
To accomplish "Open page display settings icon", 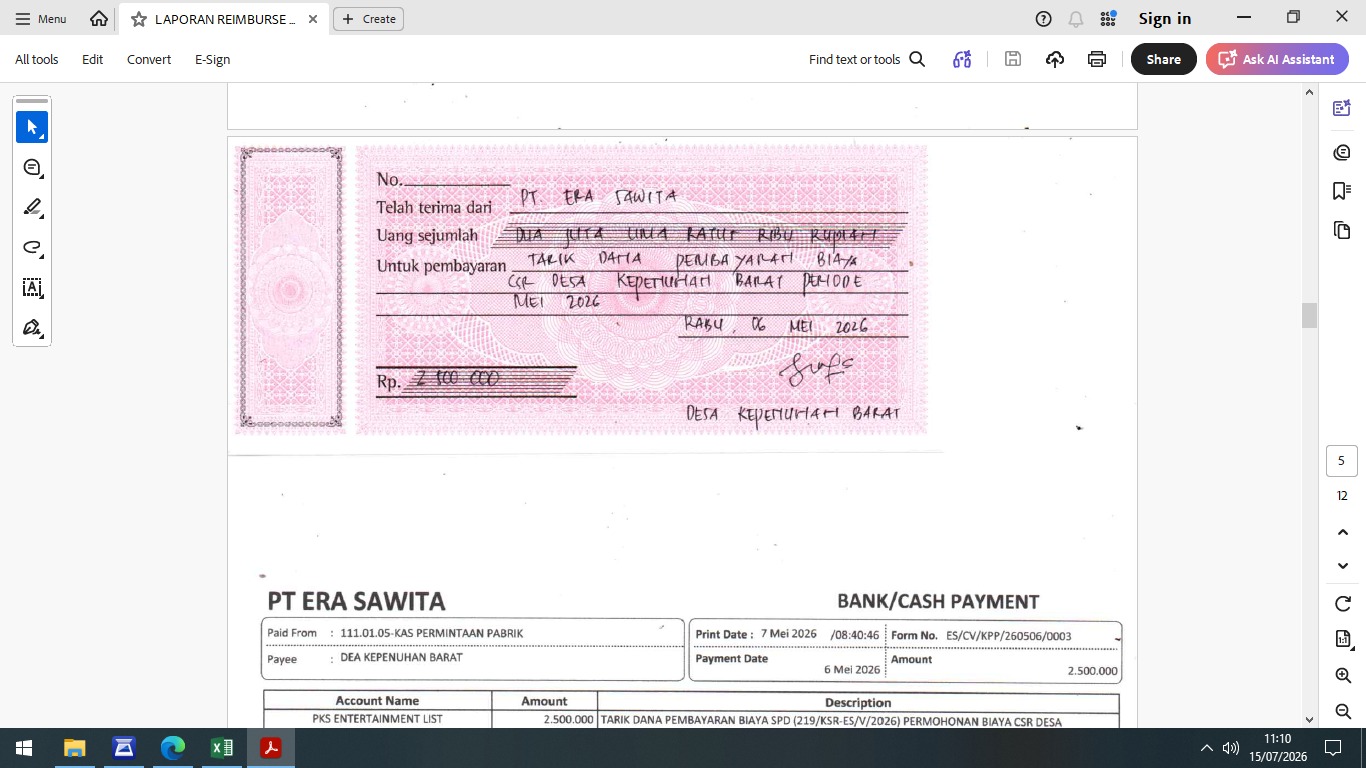I will 1343,639.
